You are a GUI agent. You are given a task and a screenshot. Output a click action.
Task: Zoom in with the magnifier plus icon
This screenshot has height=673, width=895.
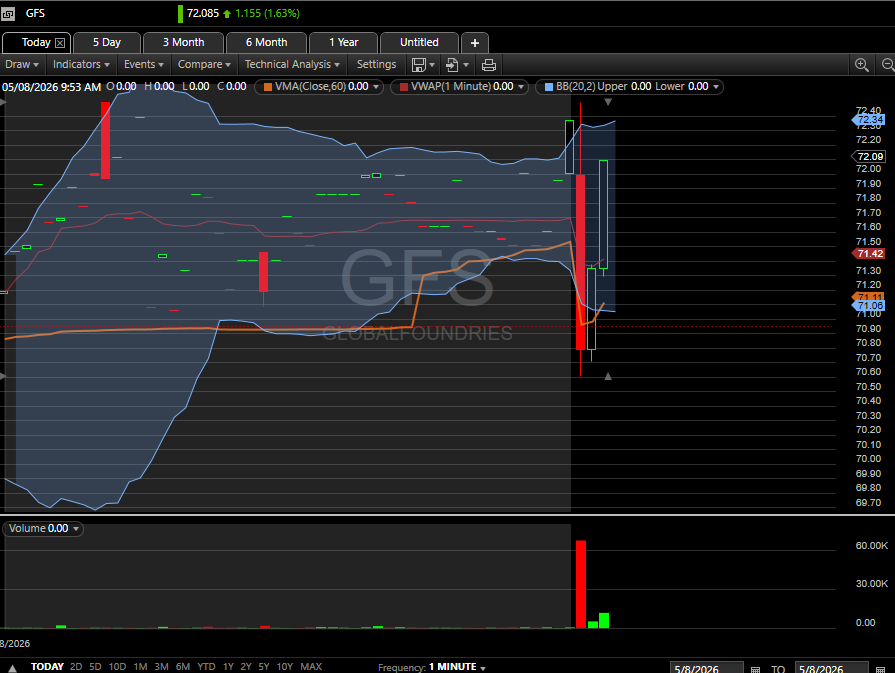pyautogui.click(x=861, y=65)
